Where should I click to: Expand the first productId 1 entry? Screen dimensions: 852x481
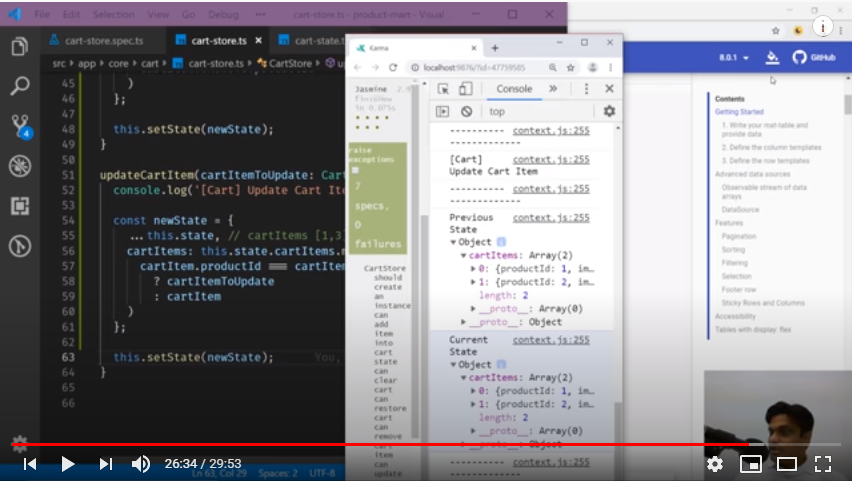pos(473,269)
